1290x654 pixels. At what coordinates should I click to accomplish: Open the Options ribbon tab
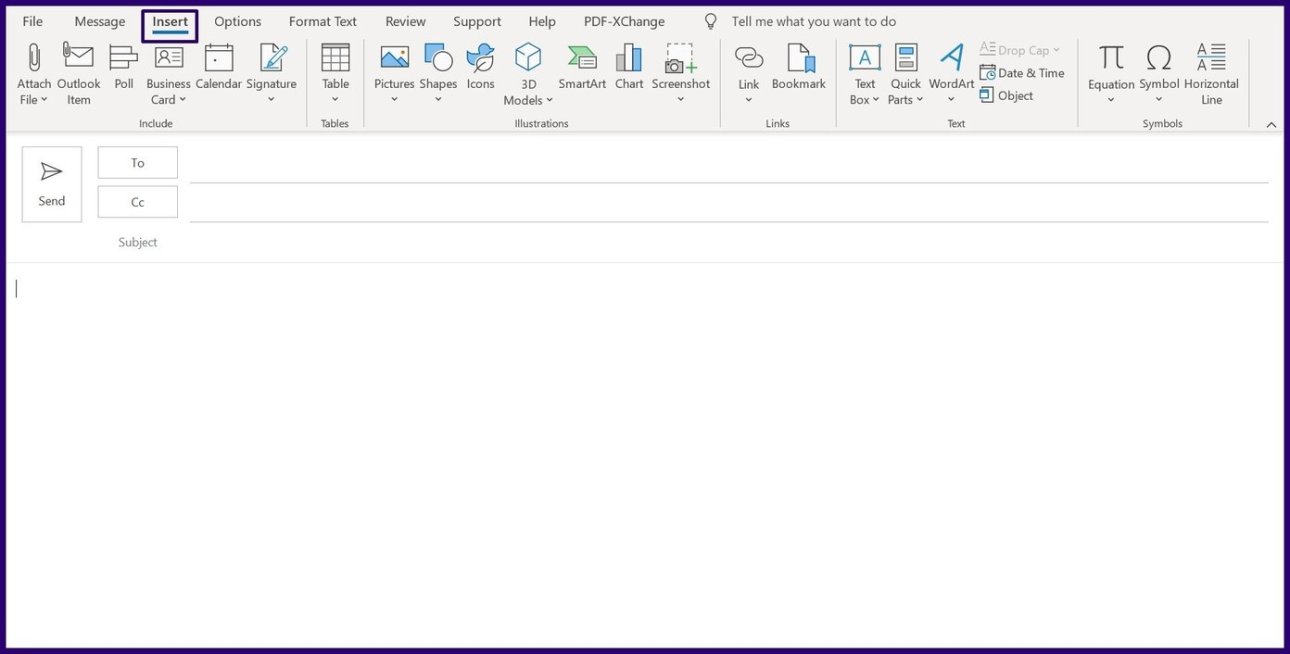pos(237,21)
